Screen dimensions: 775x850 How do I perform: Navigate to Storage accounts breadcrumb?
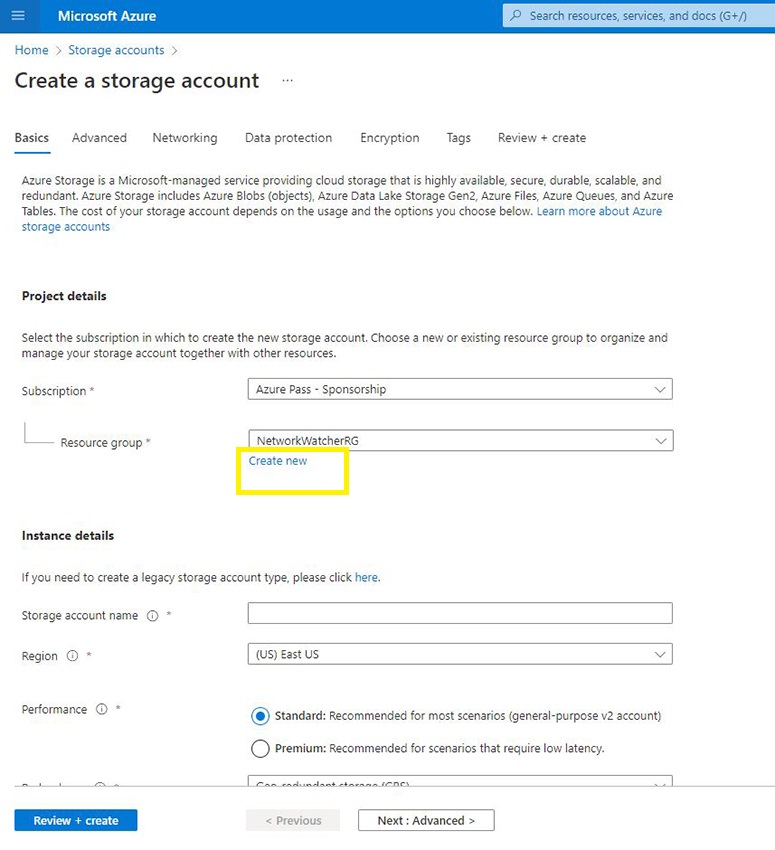point(116,50)
